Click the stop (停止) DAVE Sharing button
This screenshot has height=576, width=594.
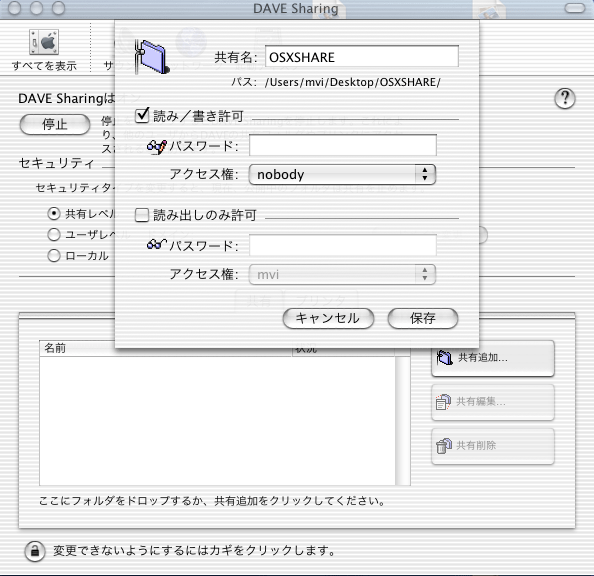click(55, 124)
